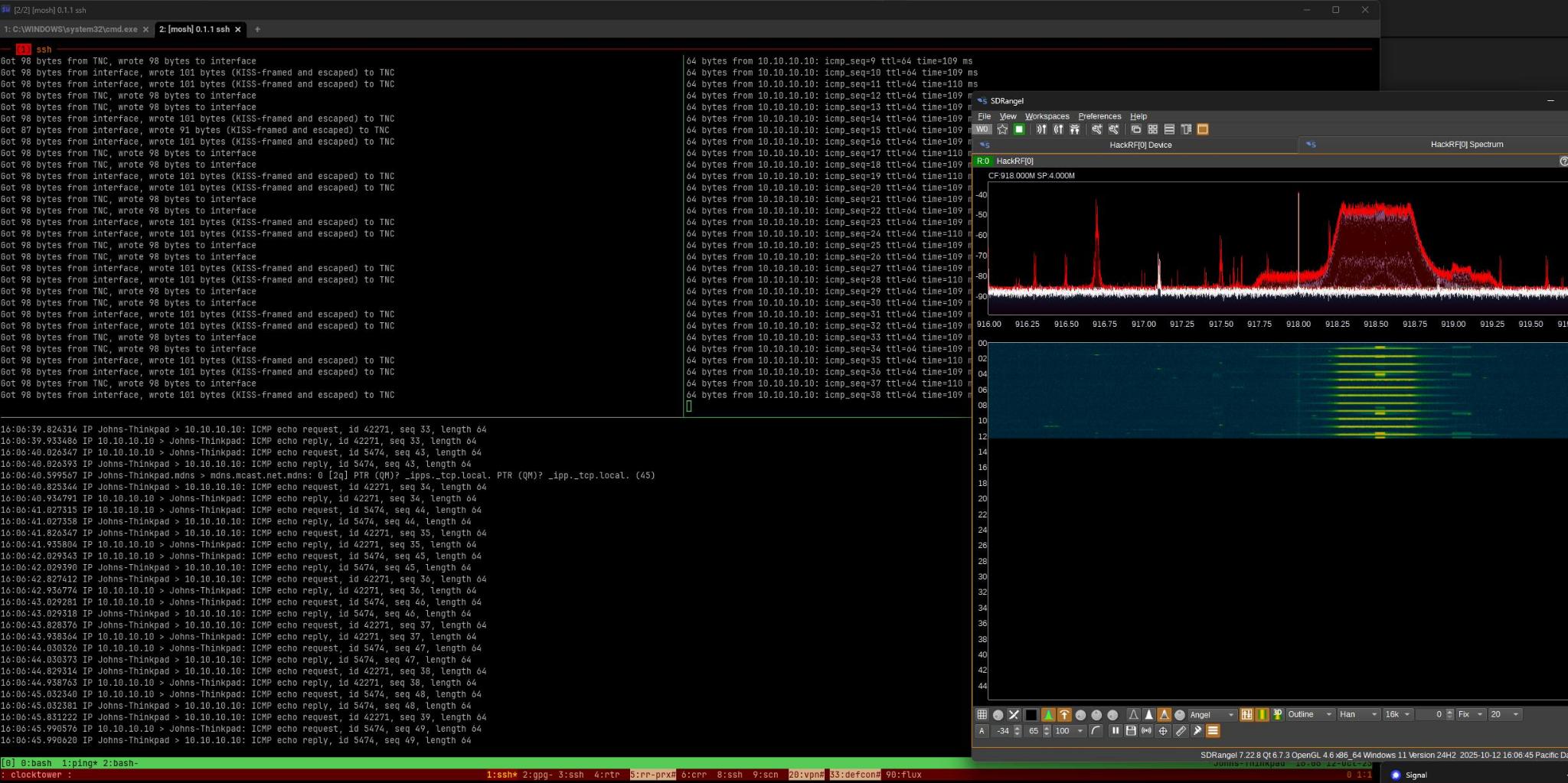Click the floppy disk save icon in spectrum controls

pos(1131,731)
